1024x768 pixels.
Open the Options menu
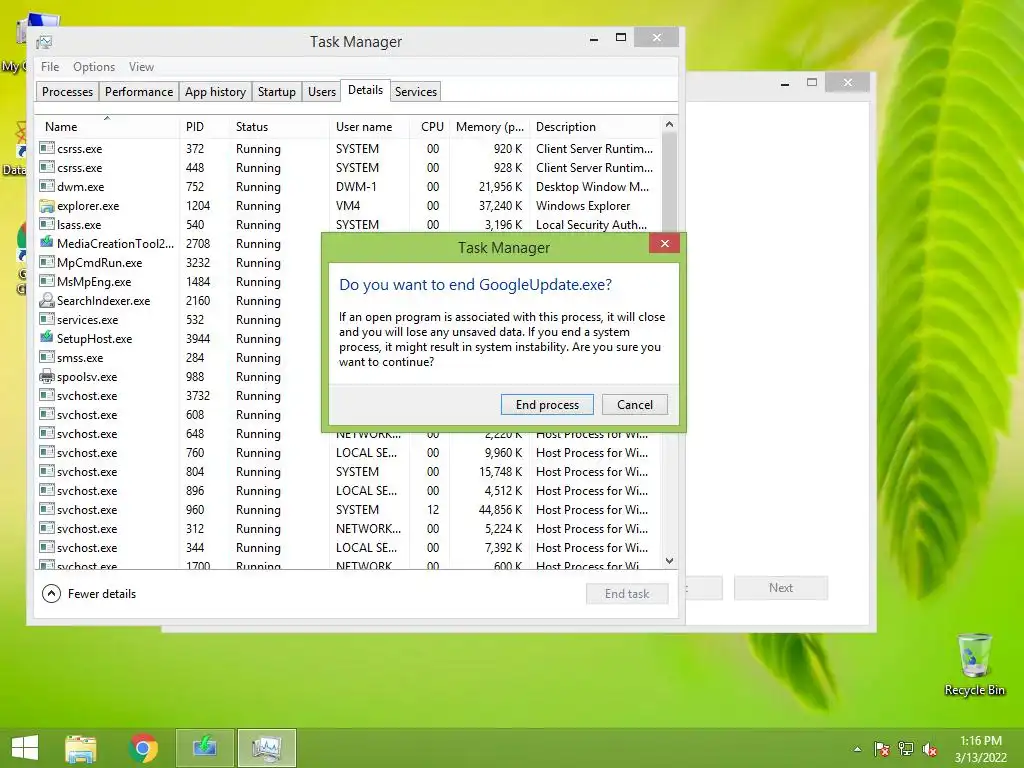coord(94,67)
